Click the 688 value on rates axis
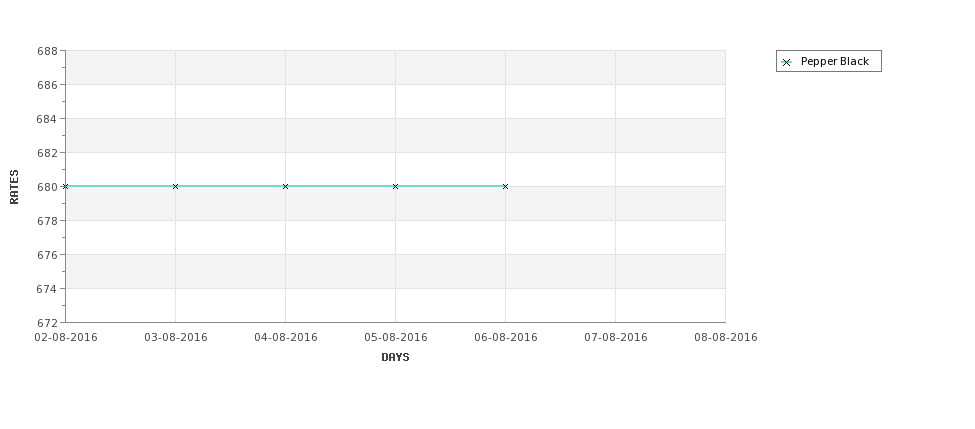Viewport: 975px width, 429px height. 47,51
